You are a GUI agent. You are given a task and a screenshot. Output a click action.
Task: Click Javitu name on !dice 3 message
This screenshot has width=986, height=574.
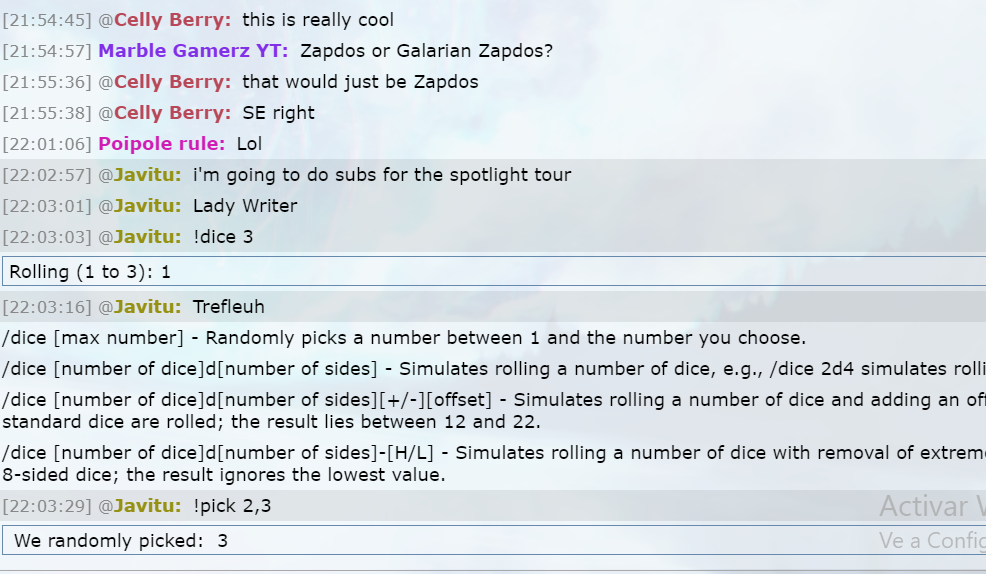click(x=147, y=236)
